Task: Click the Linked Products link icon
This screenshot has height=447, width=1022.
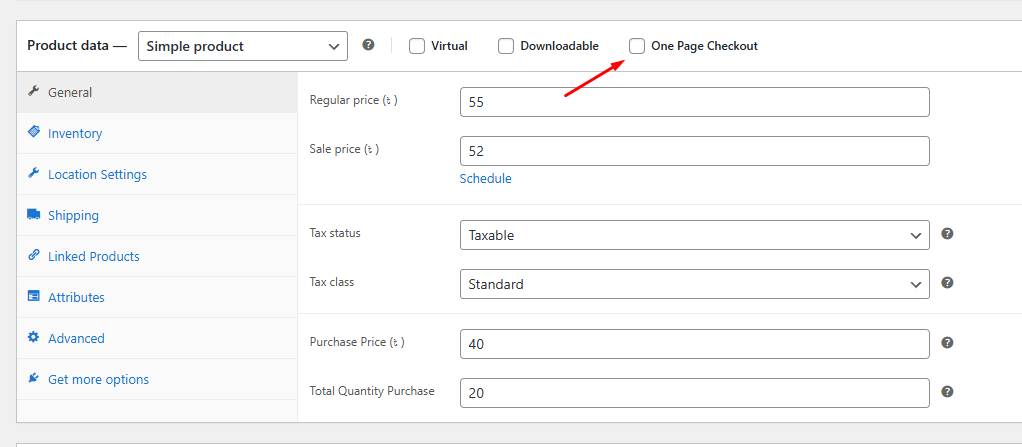Action: pyautogui.click(x=33, y=255)
